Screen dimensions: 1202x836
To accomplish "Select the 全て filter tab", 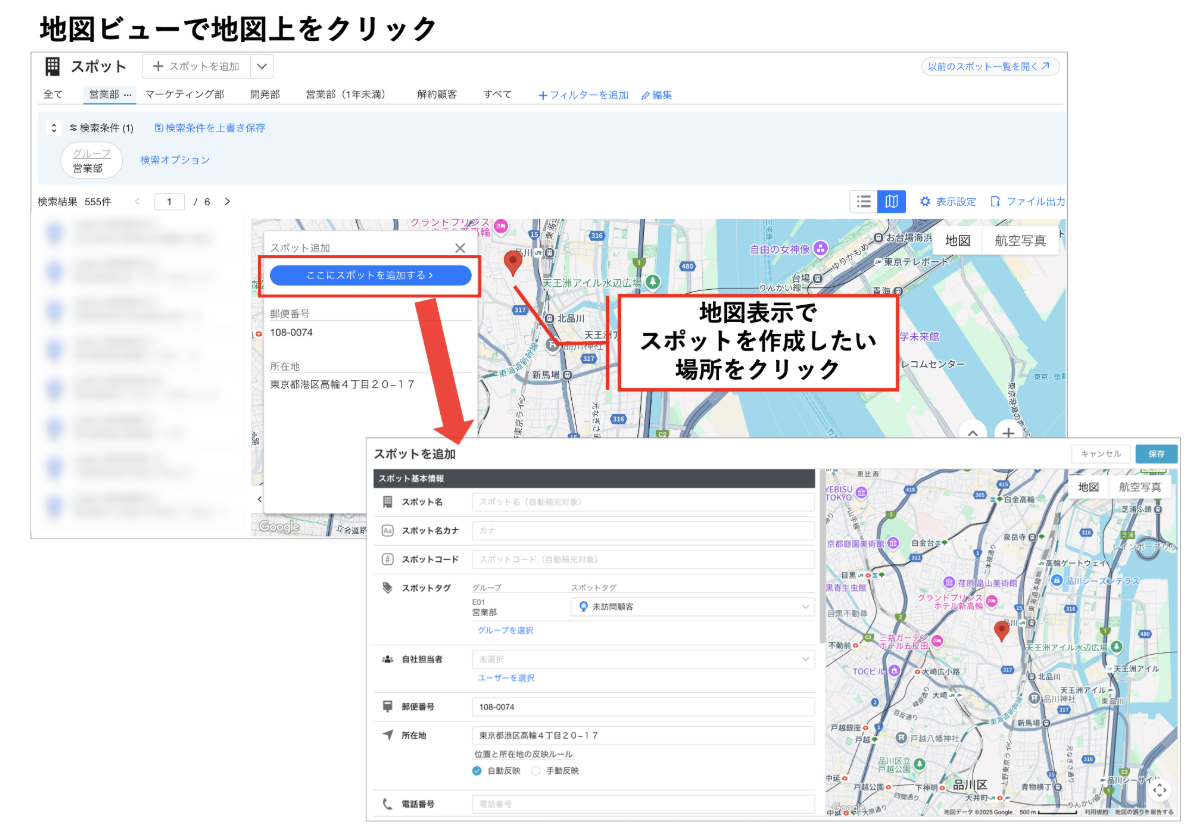I will coord(53,95).
